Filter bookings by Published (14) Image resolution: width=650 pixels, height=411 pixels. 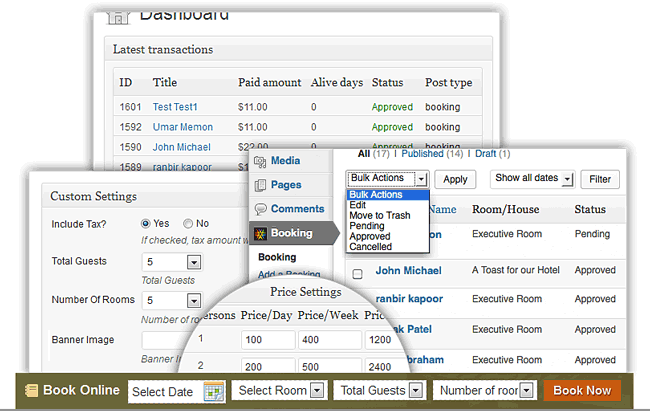coord(432,154)
